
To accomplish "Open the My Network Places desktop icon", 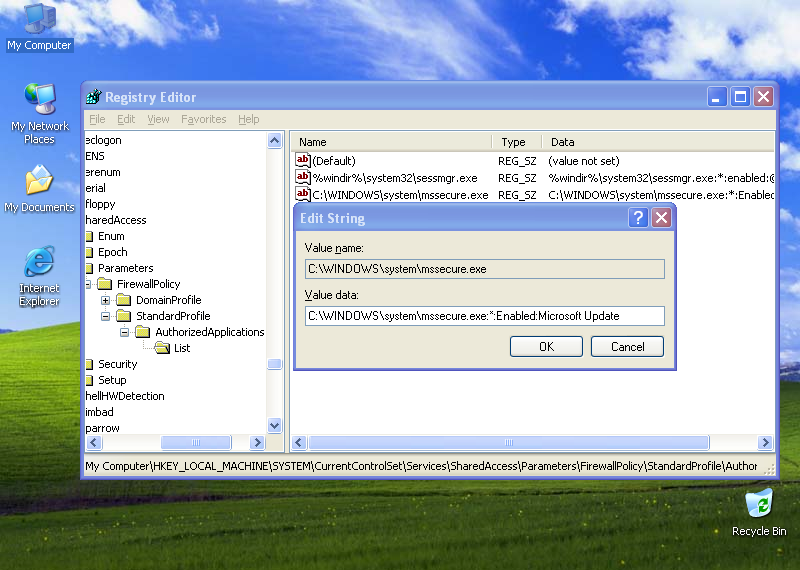I will [39, 113].
